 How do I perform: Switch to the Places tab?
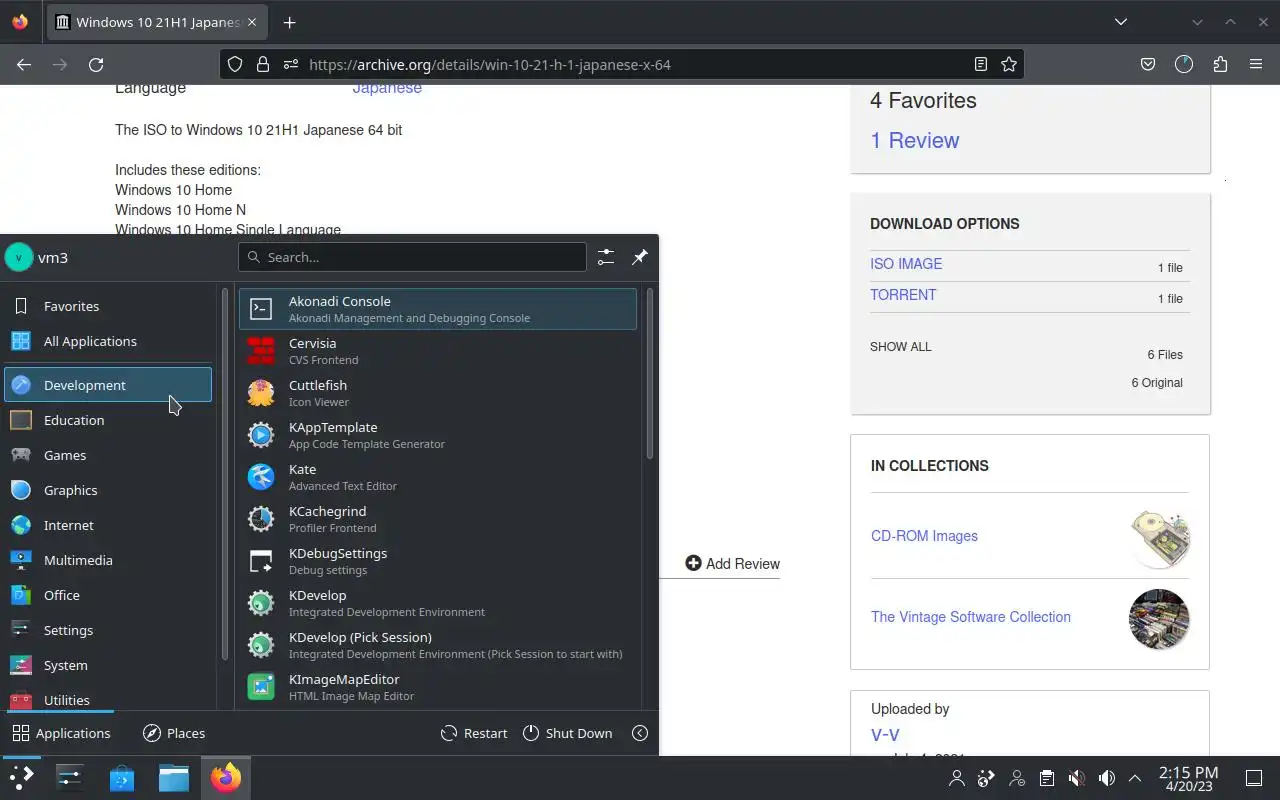tap(174, 733)
